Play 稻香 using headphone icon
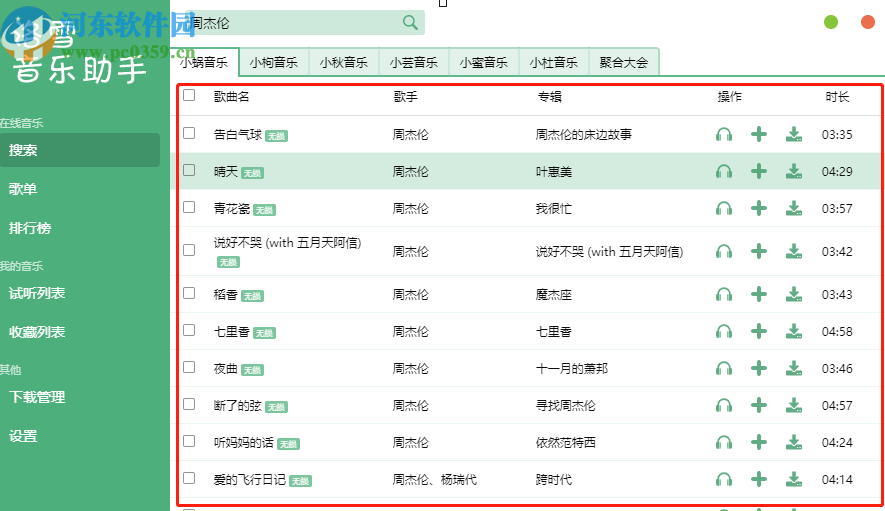Screen dimensions: 885x511 tap(724, 294)
